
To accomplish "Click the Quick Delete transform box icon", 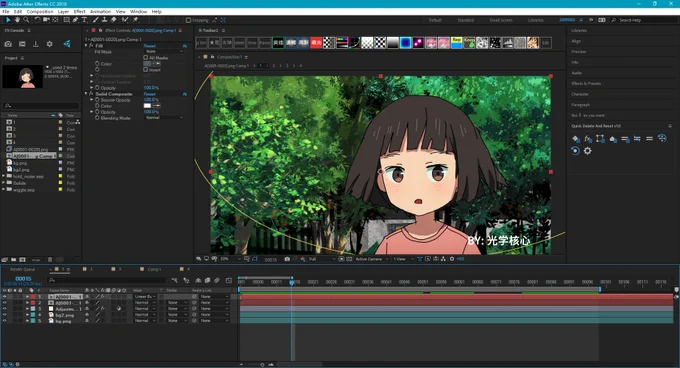I will (x=600, y=139).
